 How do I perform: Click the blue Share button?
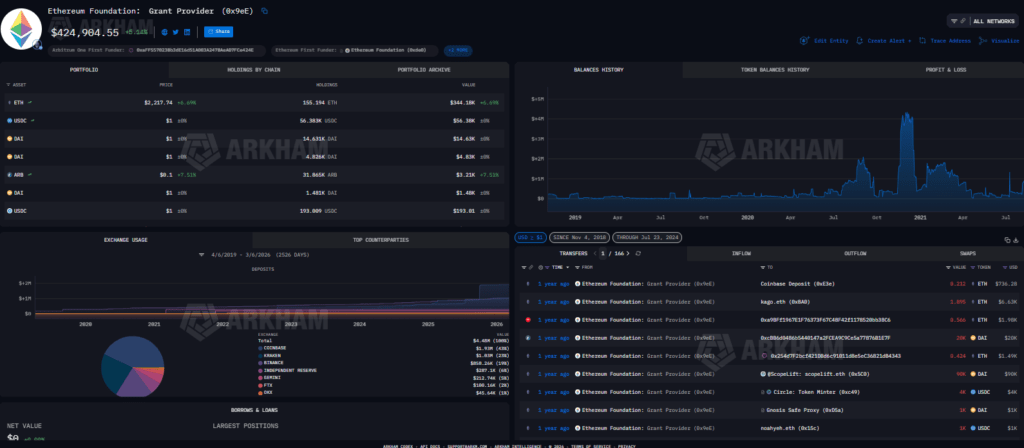[x=218, y=31]
